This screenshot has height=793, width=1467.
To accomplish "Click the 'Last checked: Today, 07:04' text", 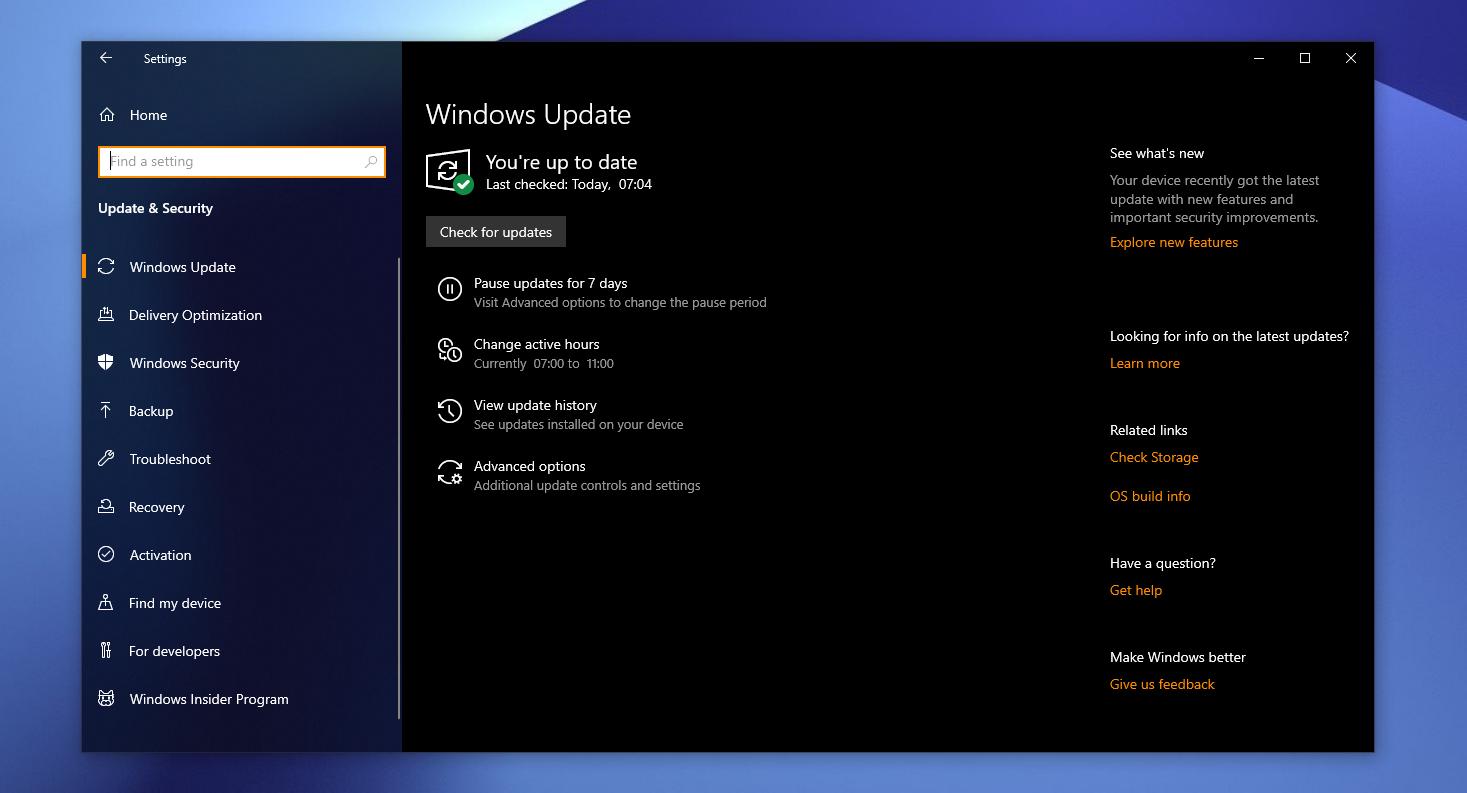I will 569,184.
